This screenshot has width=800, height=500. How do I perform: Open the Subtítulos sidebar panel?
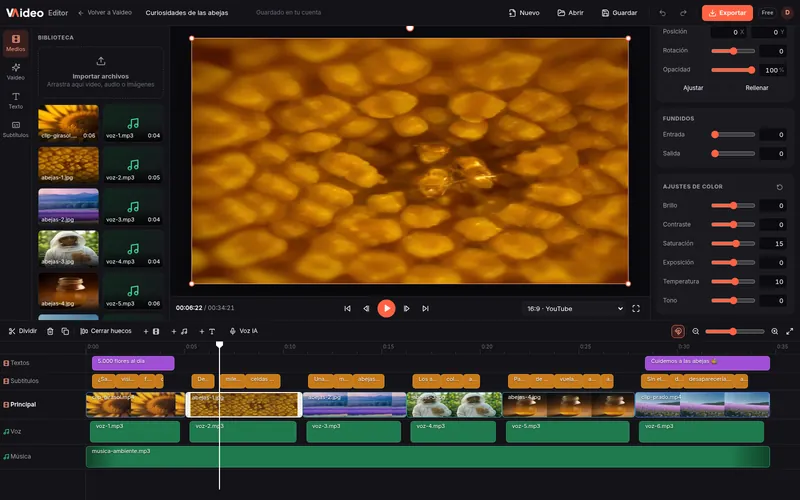[15, 129]
